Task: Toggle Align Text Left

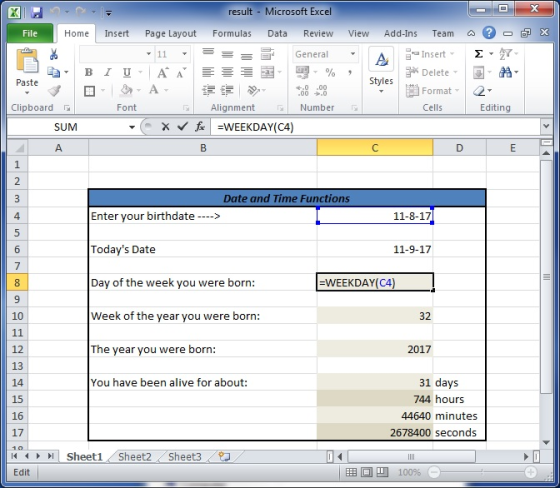Action: coord(208,72)
